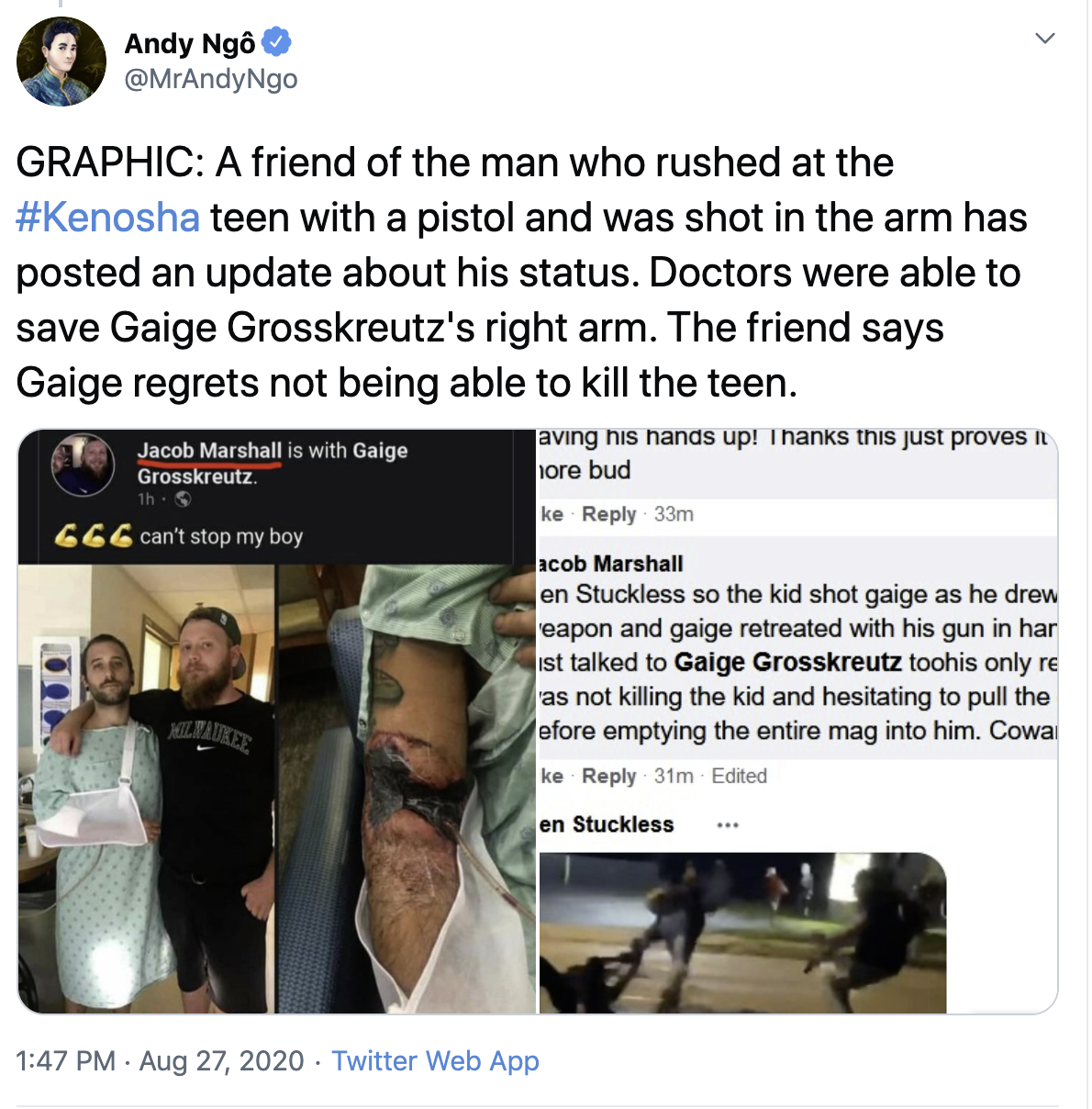The width and height of the screenshot is (1092, 1109).
Task: Click the @MrAndyNgo handle
Action: pyautogui.click(x=211, y=79)
